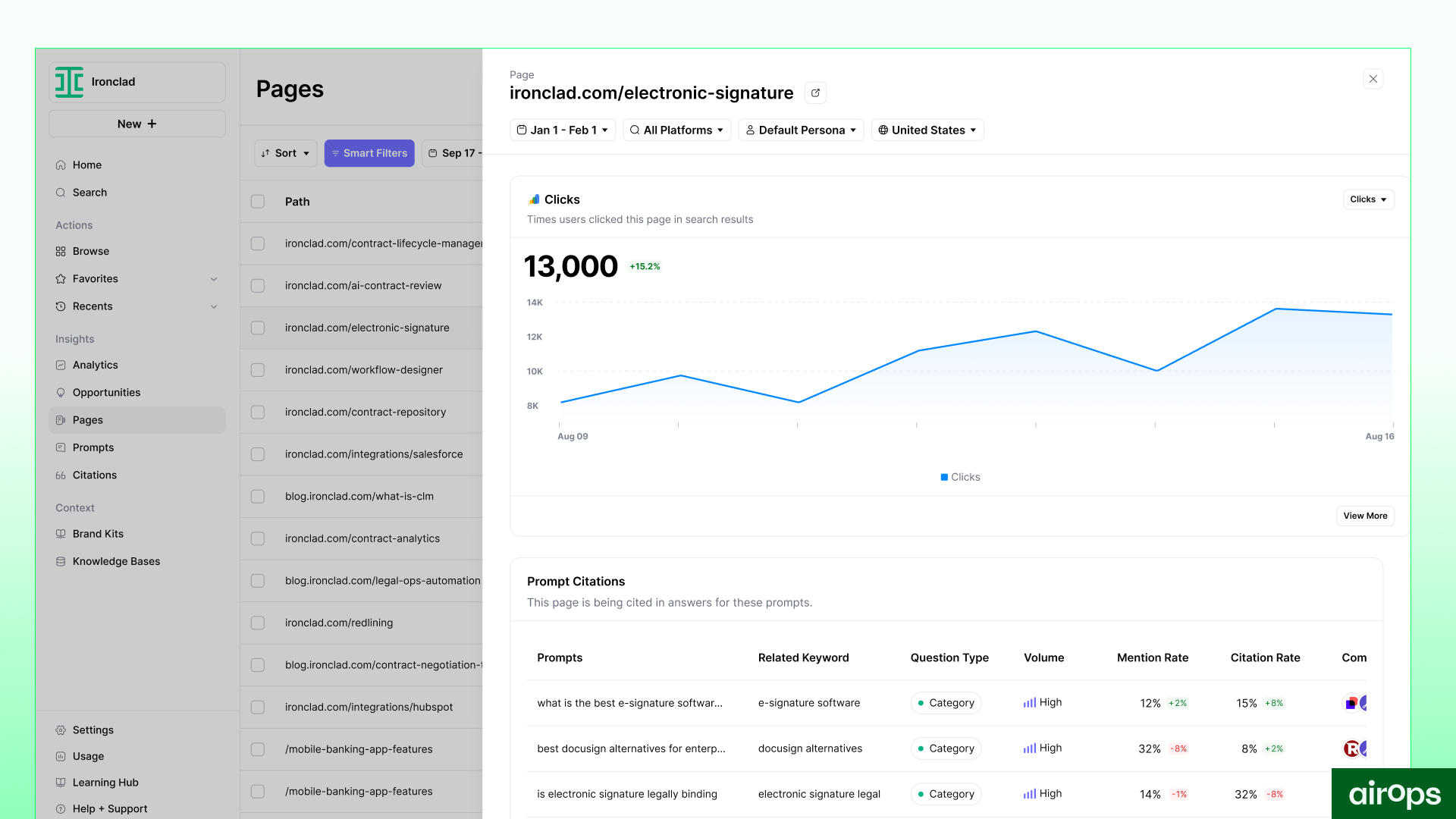Expand the Favorites section chevron
This screenshot has height=819, width=1456.
point(214,279)
